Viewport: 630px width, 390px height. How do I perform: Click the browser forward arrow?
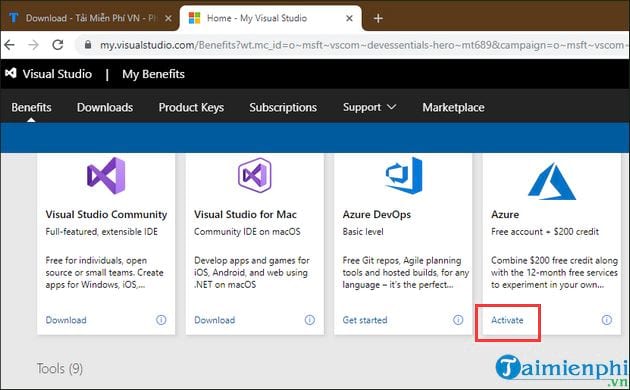(x=33, y=45)
